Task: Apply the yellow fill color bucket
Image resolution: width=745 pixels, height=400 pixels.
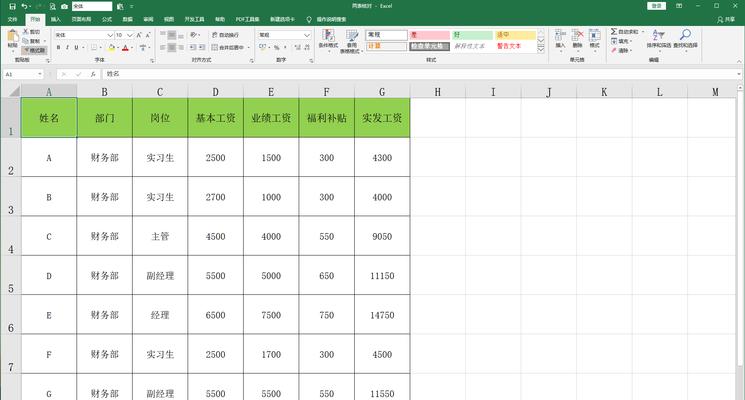Action: [x=111, y=48]
